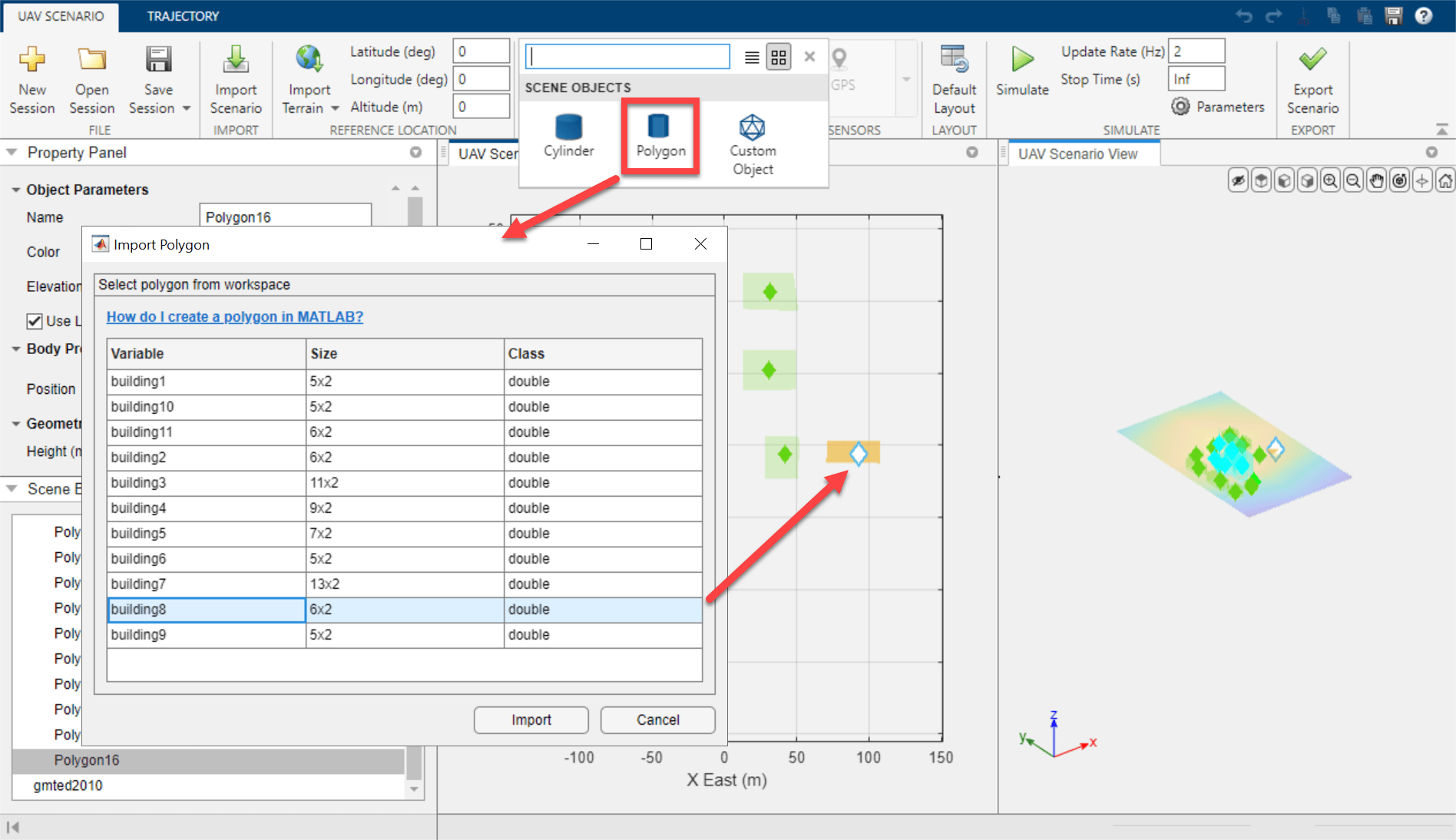Screen dimensions: 1456x840
Task: Collapse the Scene Browser panel triangle
Action: point(12,488)
